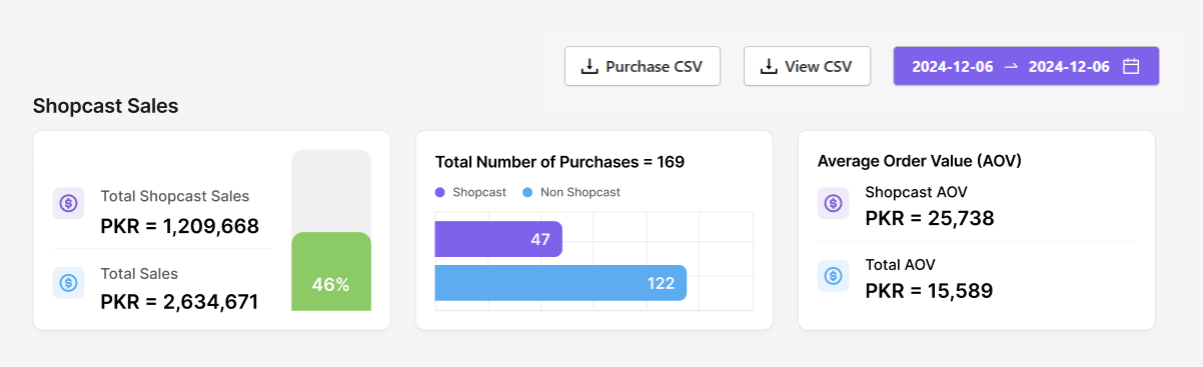Toggle the Non Shopcast legend series

tap(572, 192)
